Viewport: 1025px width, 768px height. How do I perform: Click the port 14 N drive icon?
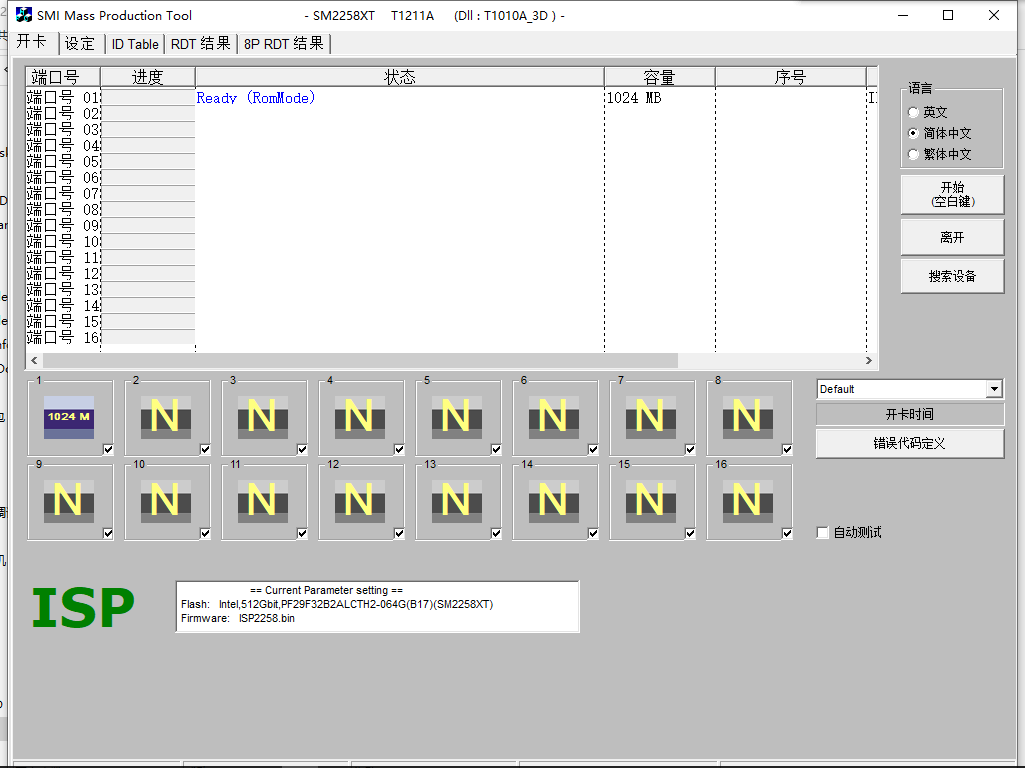[554, 501]
